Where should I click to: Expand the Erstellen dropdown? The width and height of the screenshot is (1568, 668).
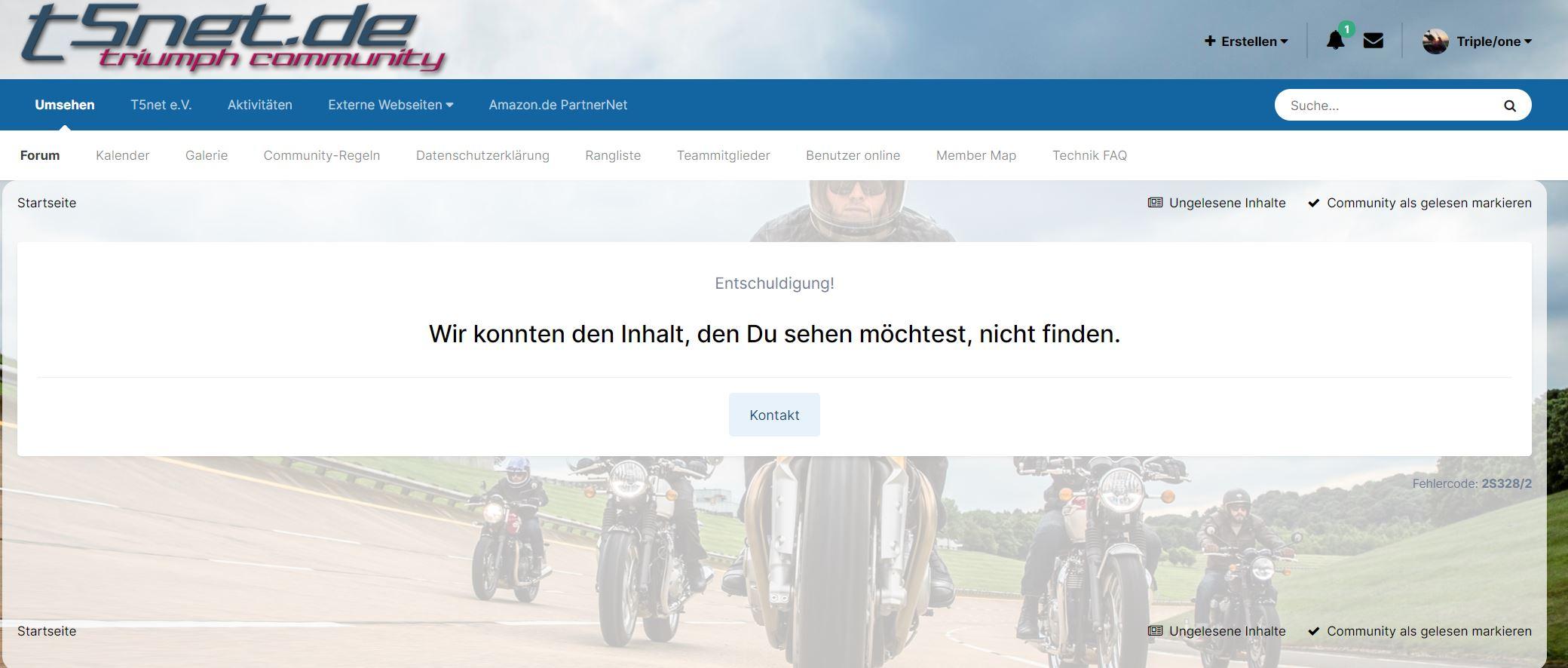(1246, 41)
